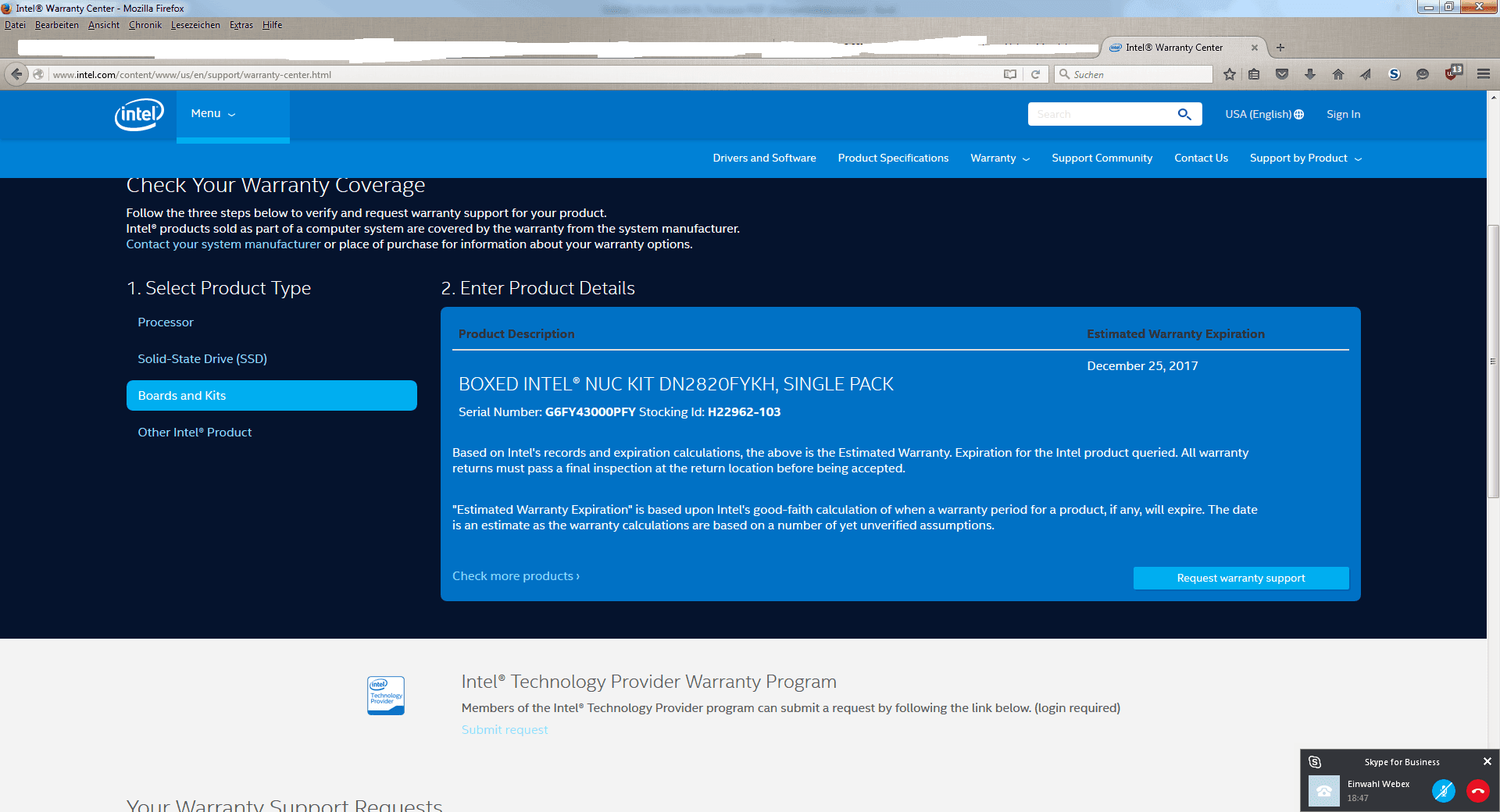The width and height of the screenshot is (1500, 812).
Task: Open the Ansicht menu
Action: (x=104, y=25)
